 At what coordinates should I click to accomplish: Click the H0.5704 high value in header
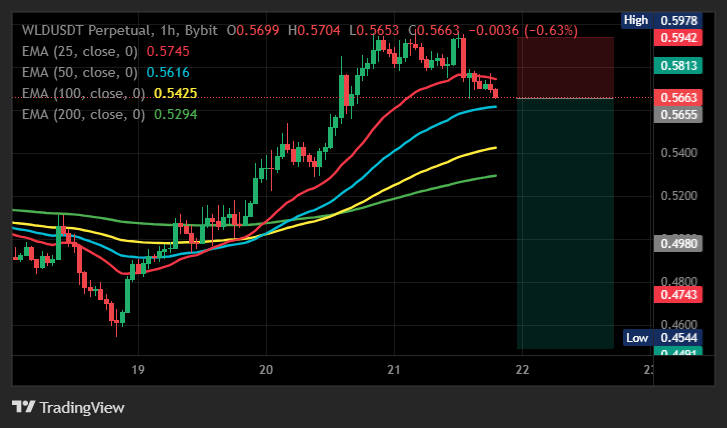pos(314,31)
